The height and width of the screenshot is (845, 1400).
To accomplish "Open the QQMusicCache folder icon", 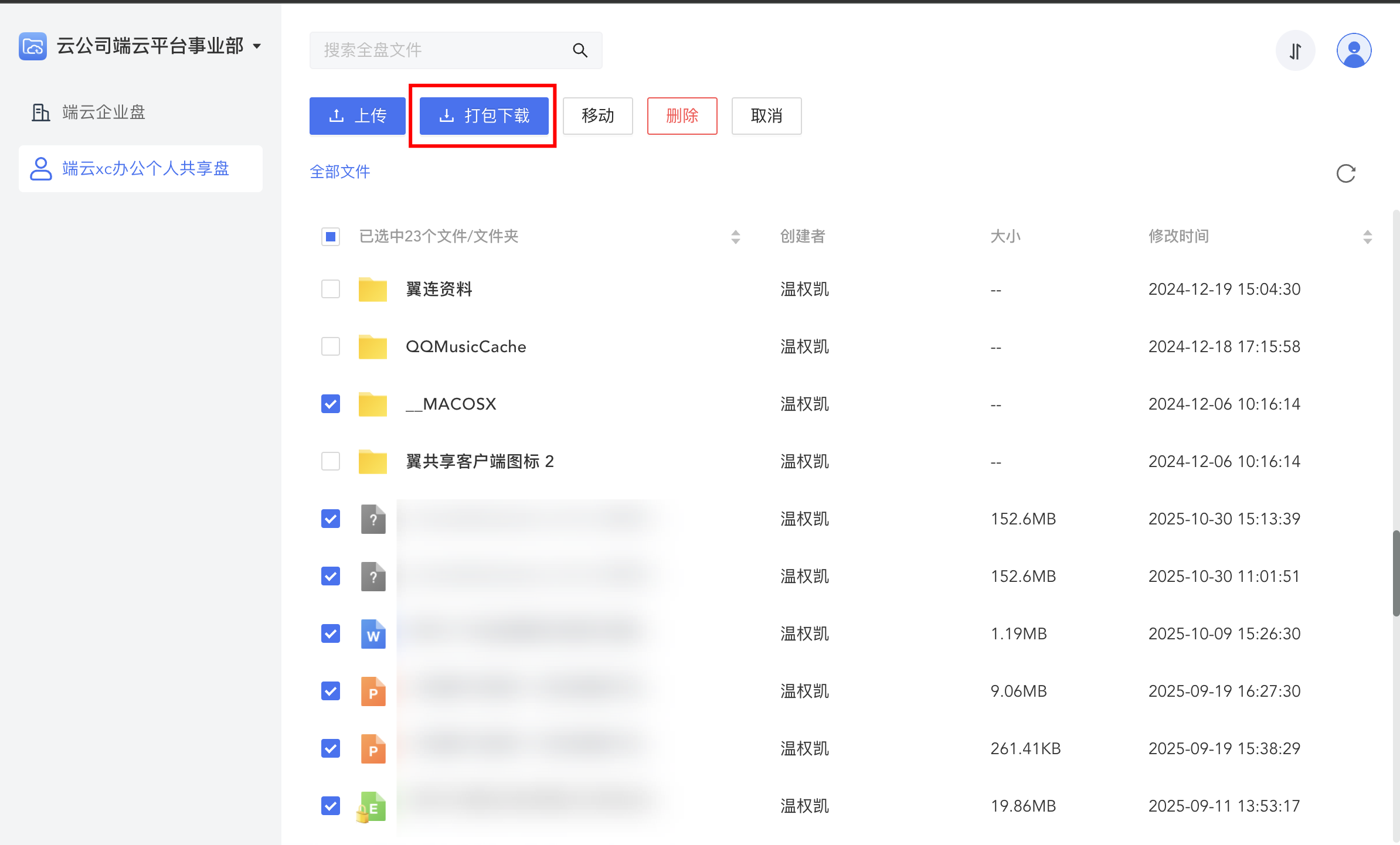I will point(373,347).
